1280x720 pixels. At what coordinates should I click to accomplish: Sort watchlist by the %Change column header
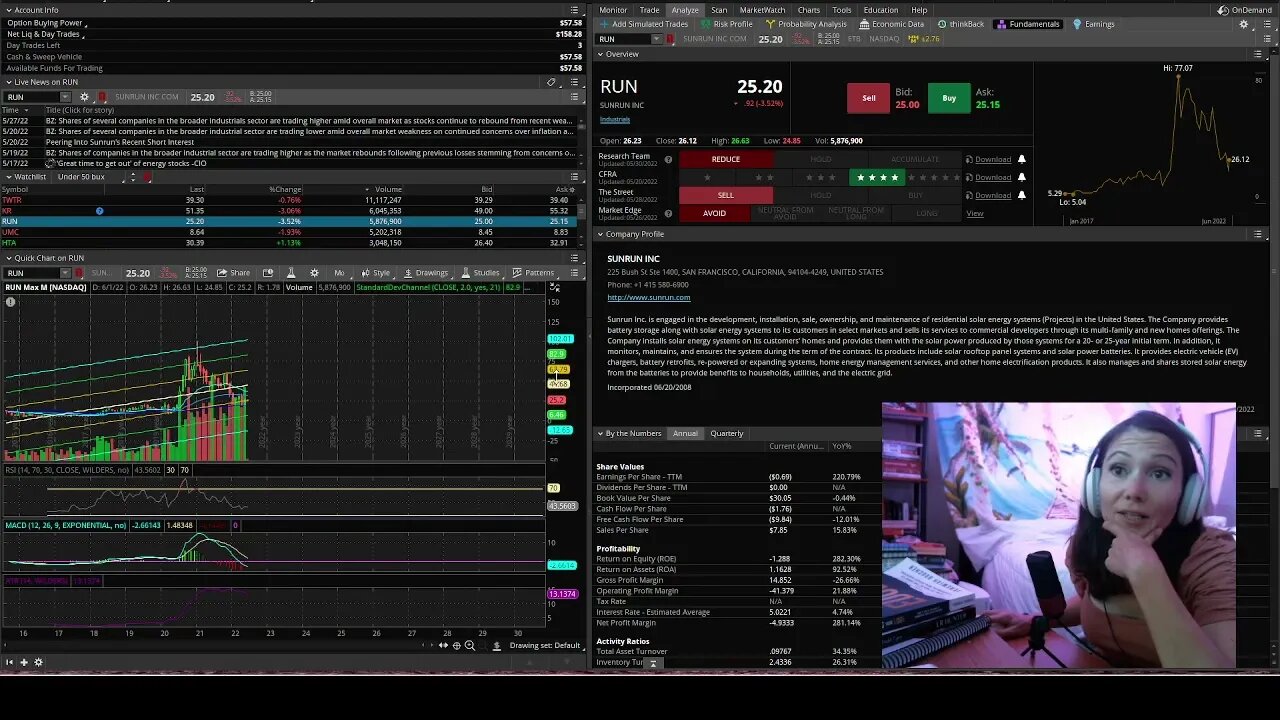pyautogui.click(x=285, y=189)
